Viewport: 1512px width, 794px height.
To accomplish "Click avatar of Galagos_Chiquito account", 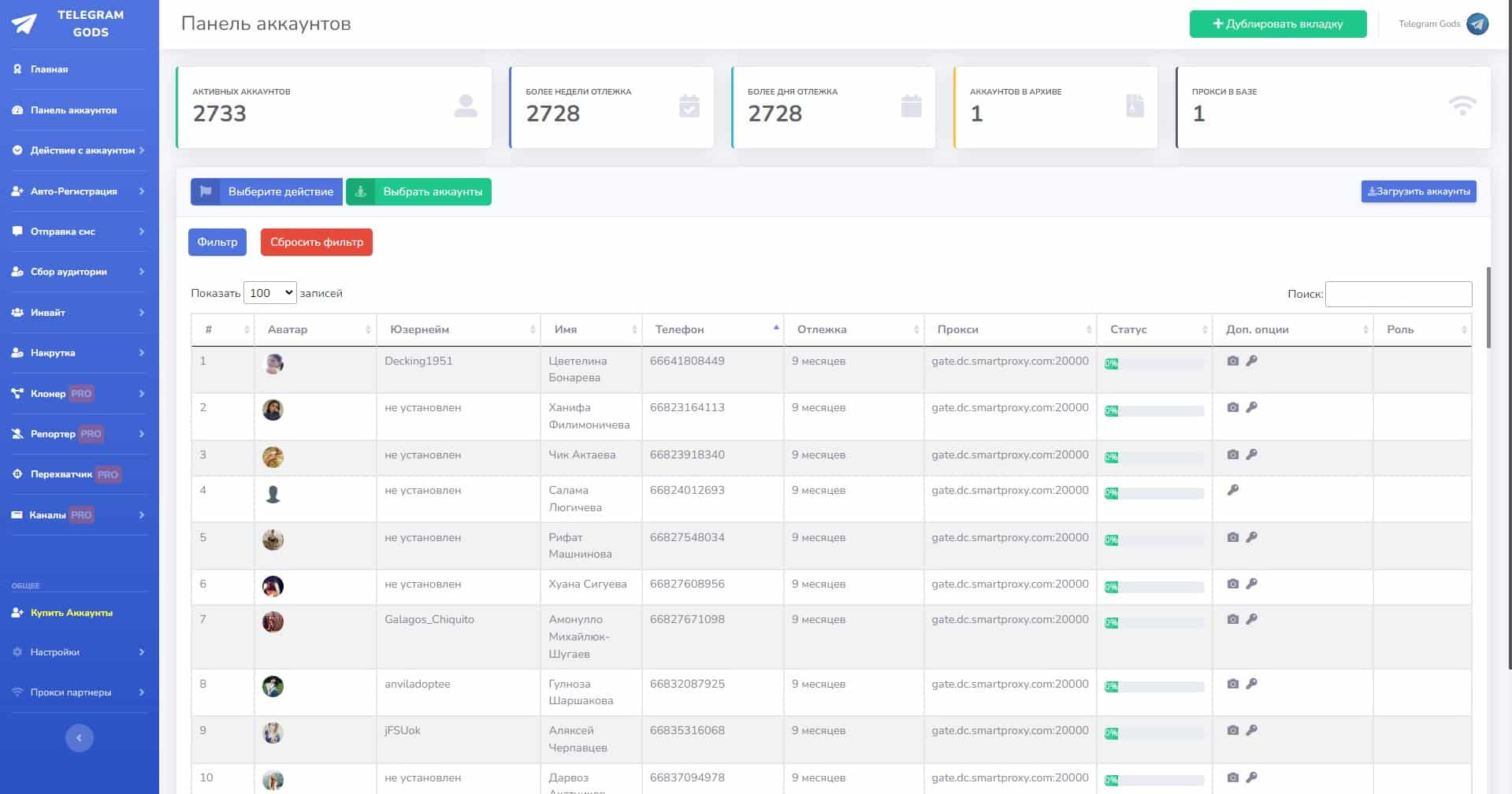I will point(273,621).
